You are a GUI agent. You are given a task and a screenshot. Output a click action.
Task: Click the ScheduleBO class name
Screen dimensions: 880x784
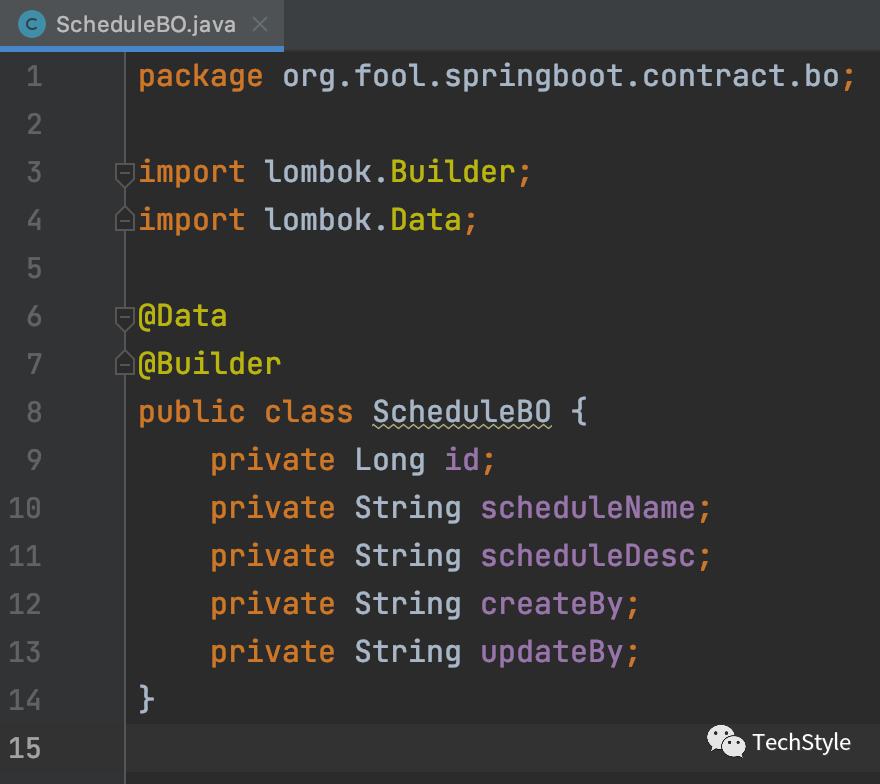(x=462, y=412)
